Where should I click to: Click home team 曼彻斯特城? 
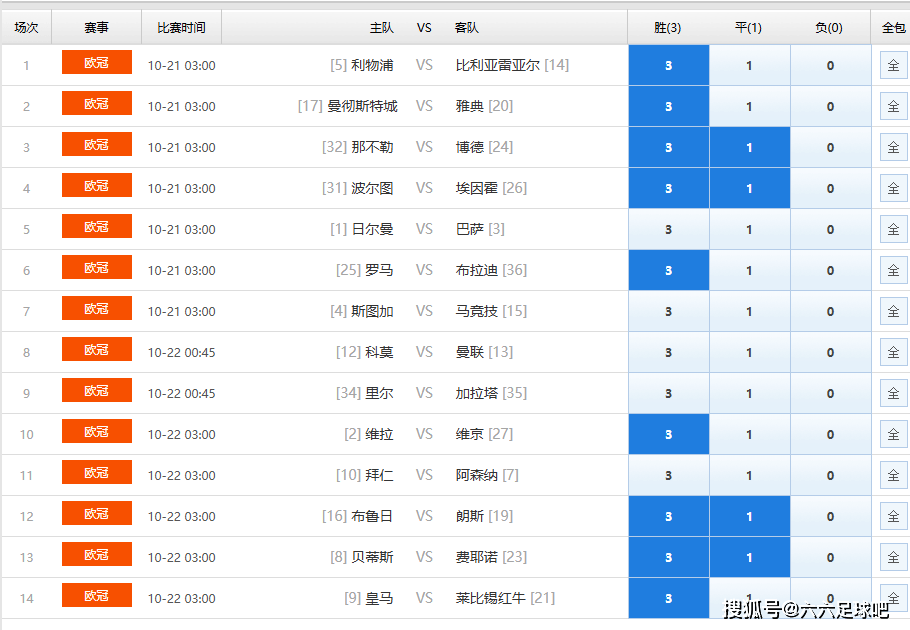coord(363,107)
